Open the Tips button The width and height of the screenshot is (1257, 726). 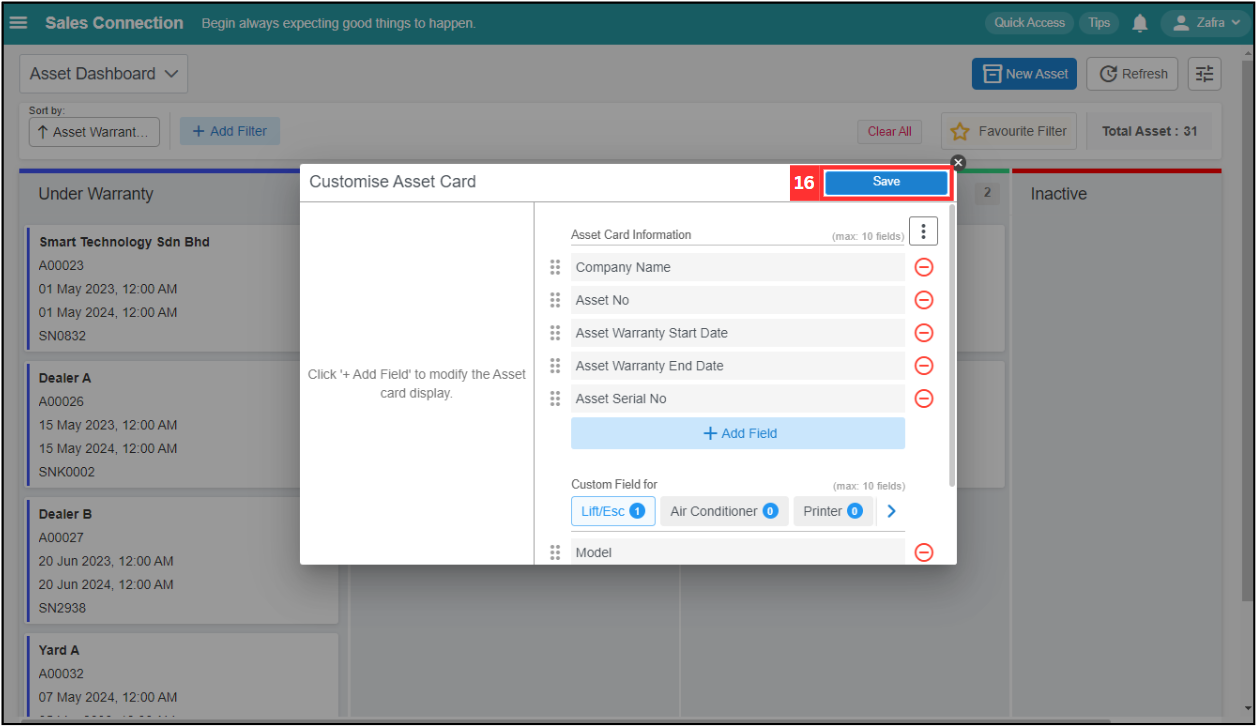[x=1099, y=23]
